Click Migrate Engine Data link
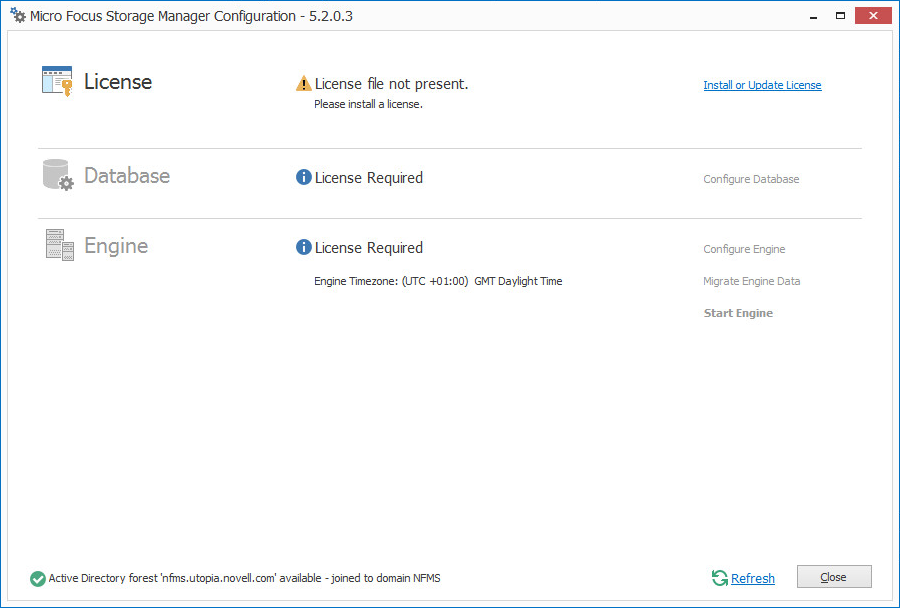The height and width of the screenshot is (609, 901). 751,282
